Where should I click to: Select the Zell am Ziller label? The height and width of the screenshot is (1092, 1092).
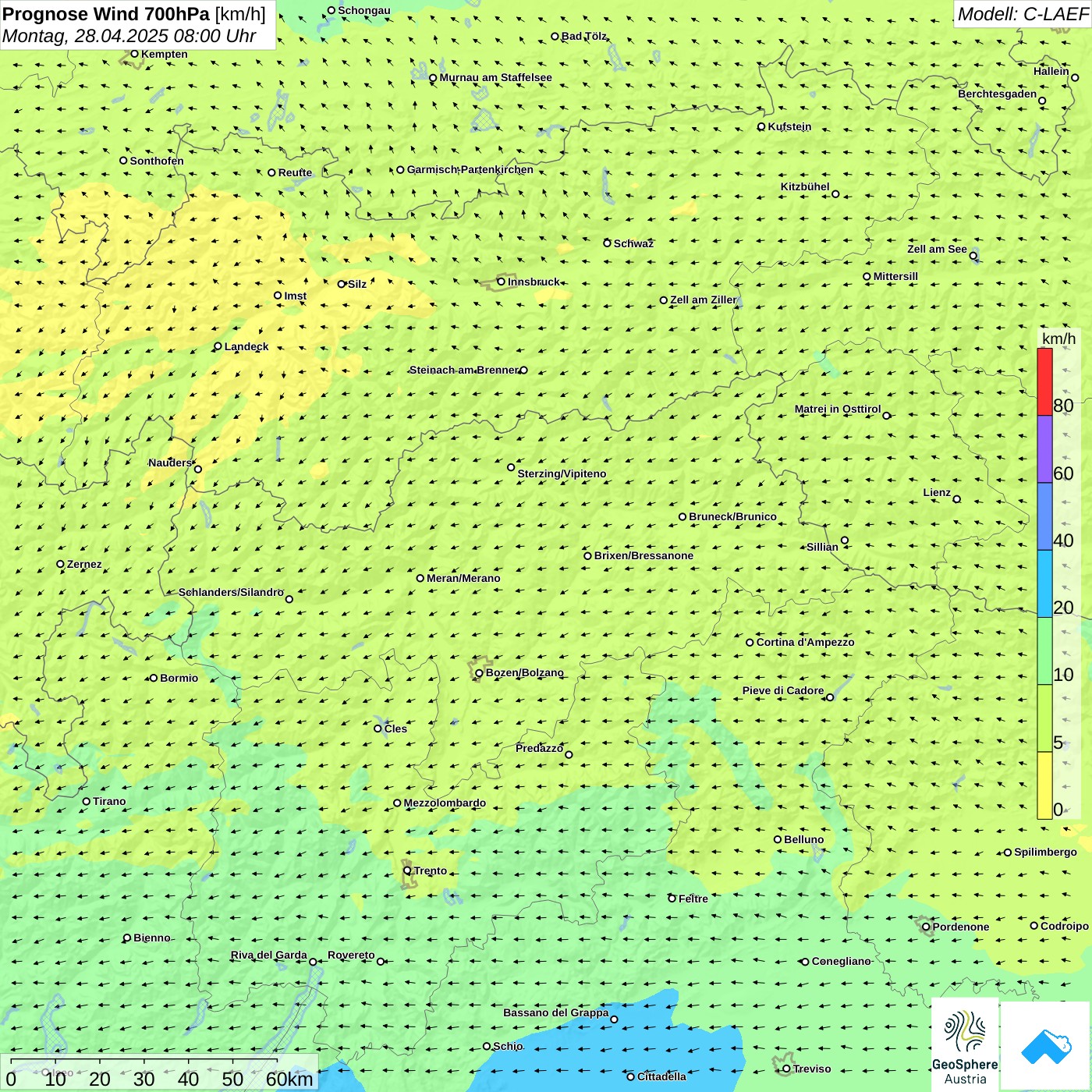[x=704, y=300]
